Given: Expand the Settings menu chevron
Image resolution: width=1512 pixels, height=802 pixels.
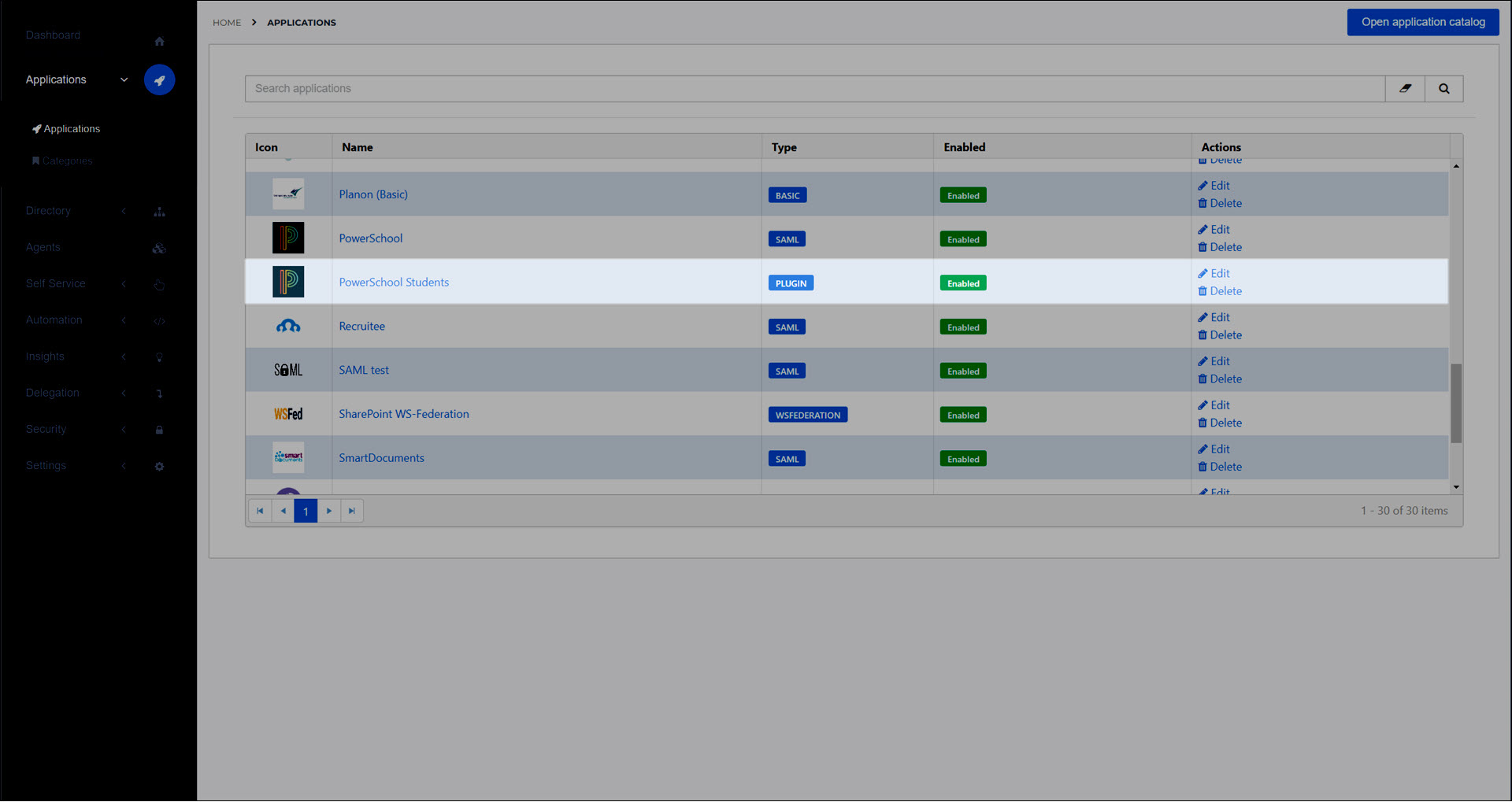Looking at the screenshot, I should pyautogui.click(x=124, y=466).
